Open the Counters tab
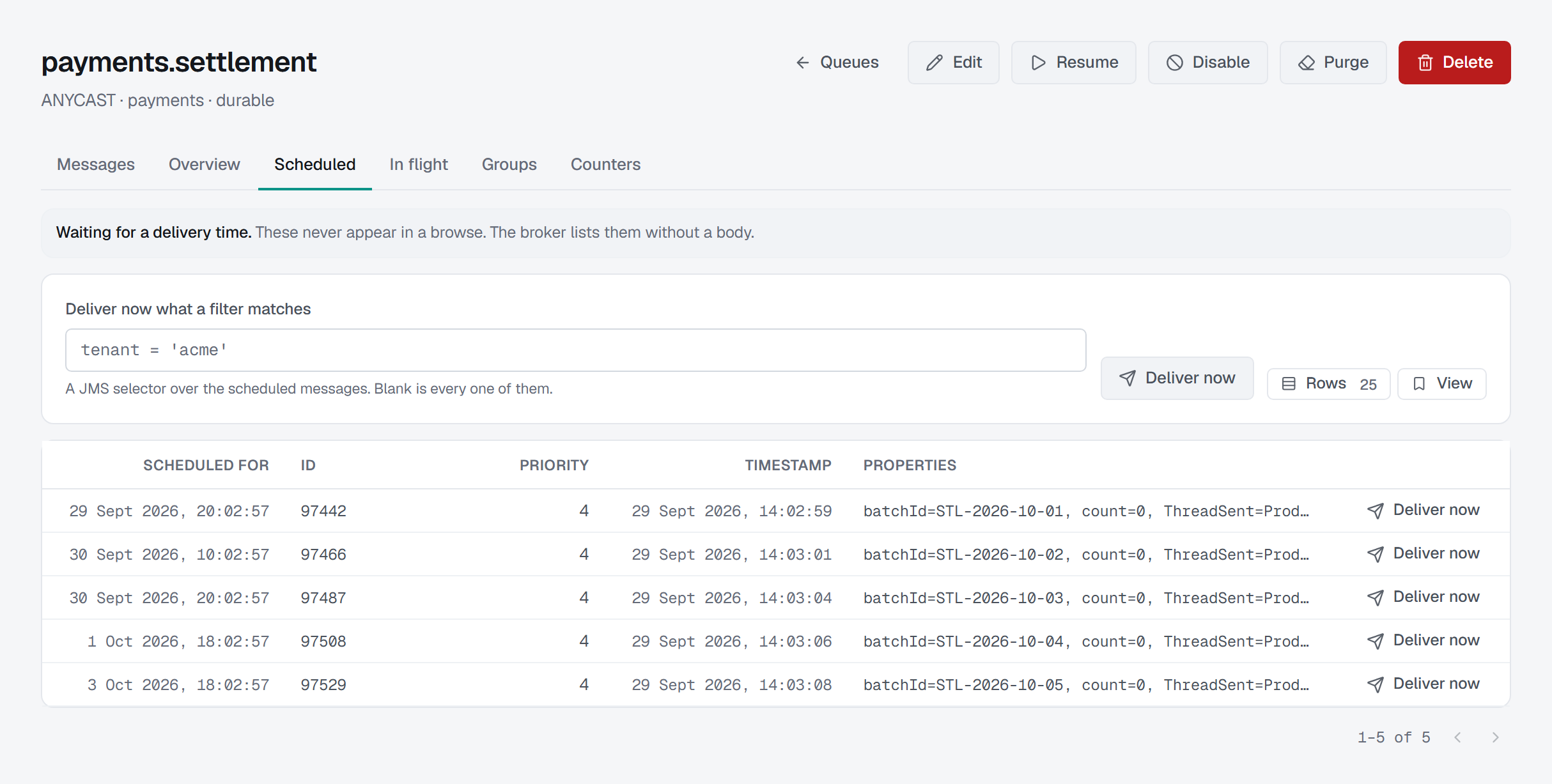The width and height of the screenshot is (1552, 784). [x=605, y=164]
